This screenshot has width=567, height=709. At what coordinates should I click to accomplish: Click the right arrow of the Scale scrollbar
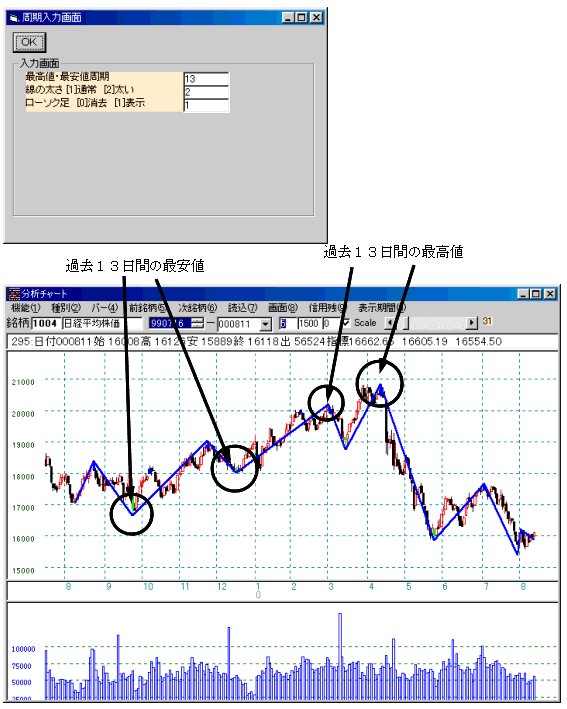coord(472,323)
